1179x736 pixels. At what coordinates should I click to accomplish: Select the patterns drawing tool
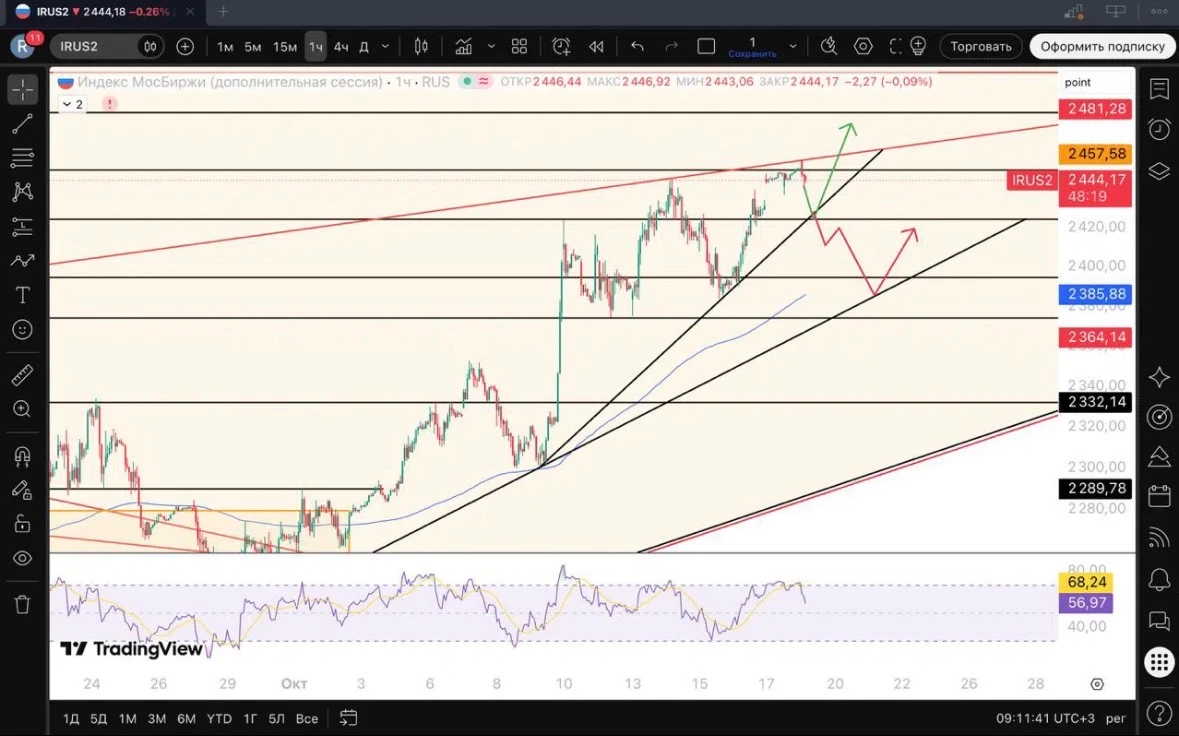tap(23, 192)
